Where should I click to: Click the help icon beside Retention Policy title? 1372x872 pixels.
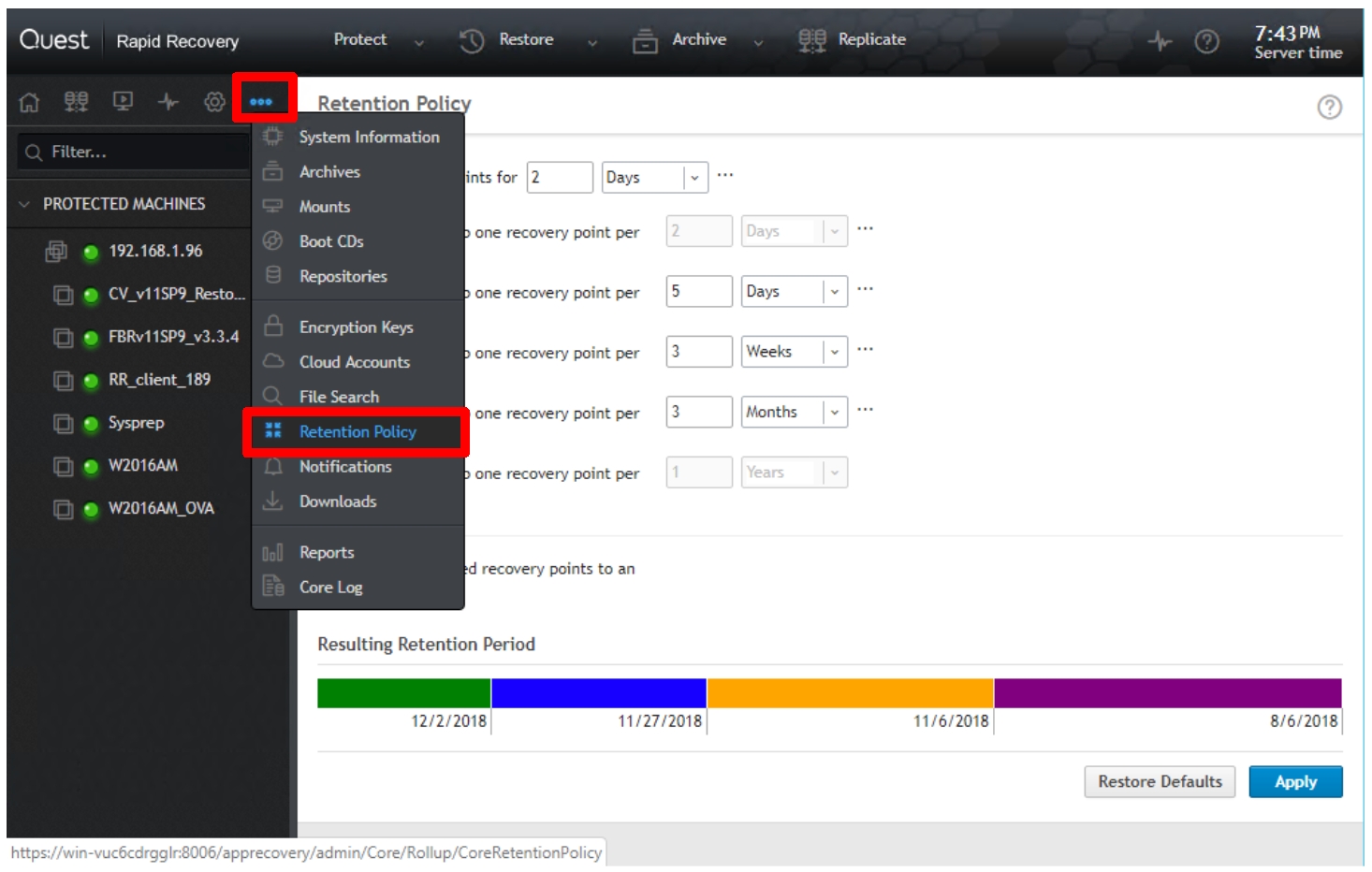(x=1329, y=107)
